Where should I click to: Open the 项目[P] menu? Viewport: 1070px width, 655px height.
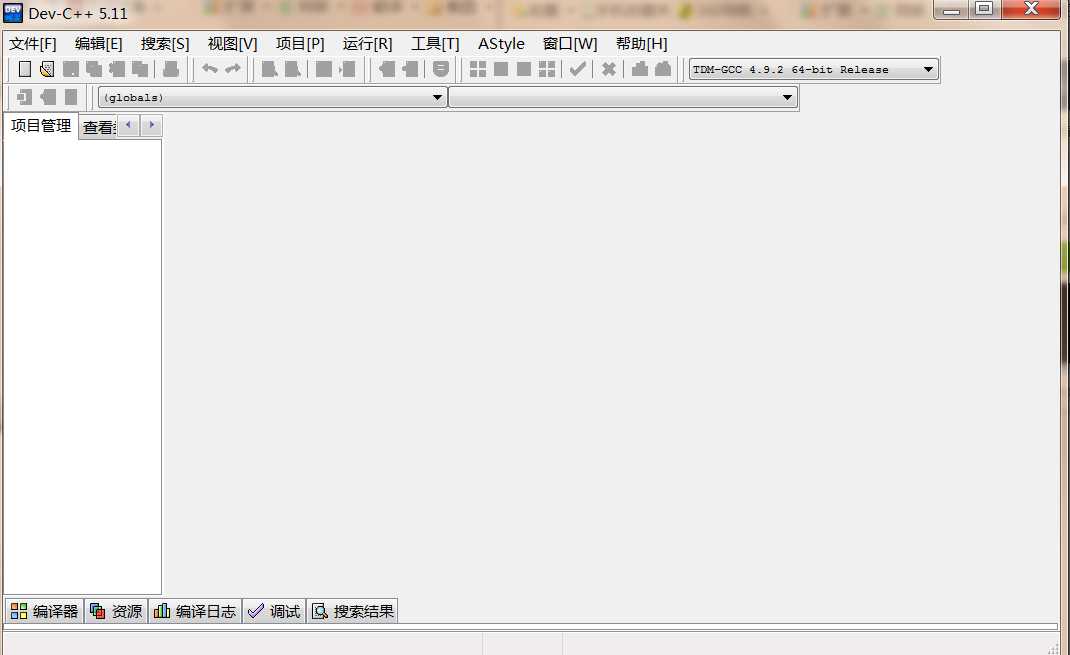[300, 44]
